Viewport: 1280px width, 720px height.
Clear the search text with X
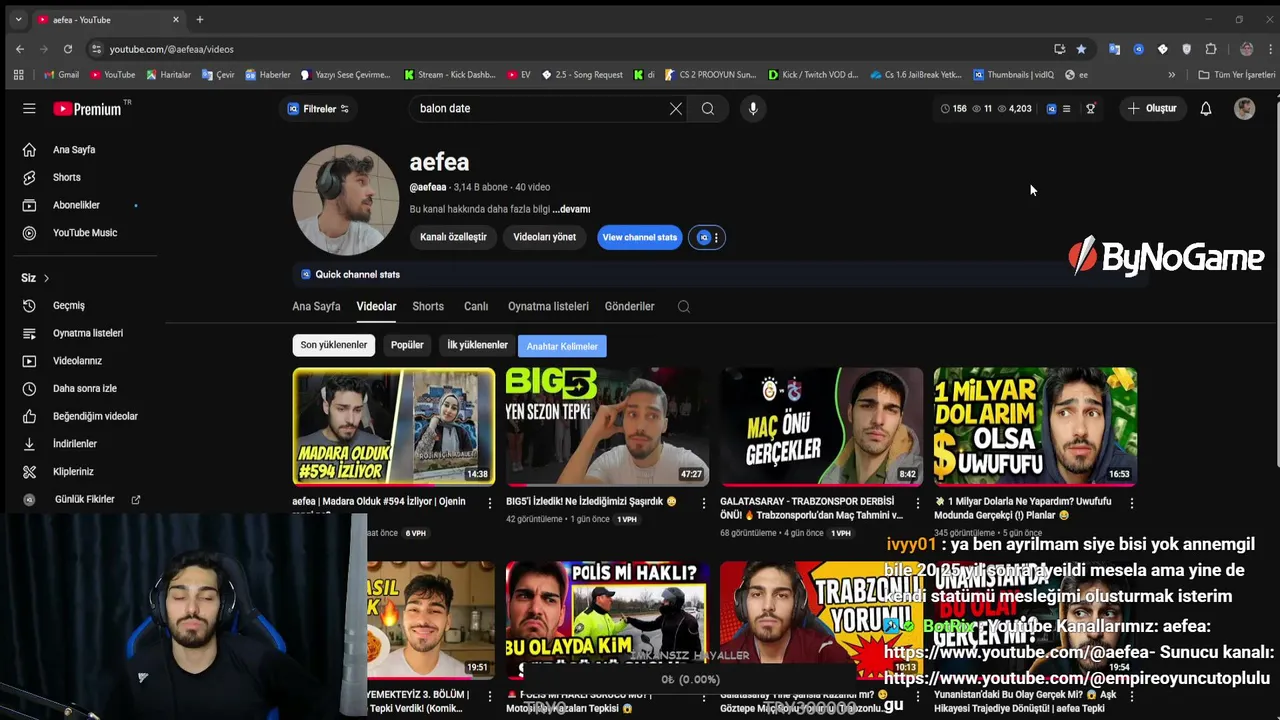coord(676,109)
